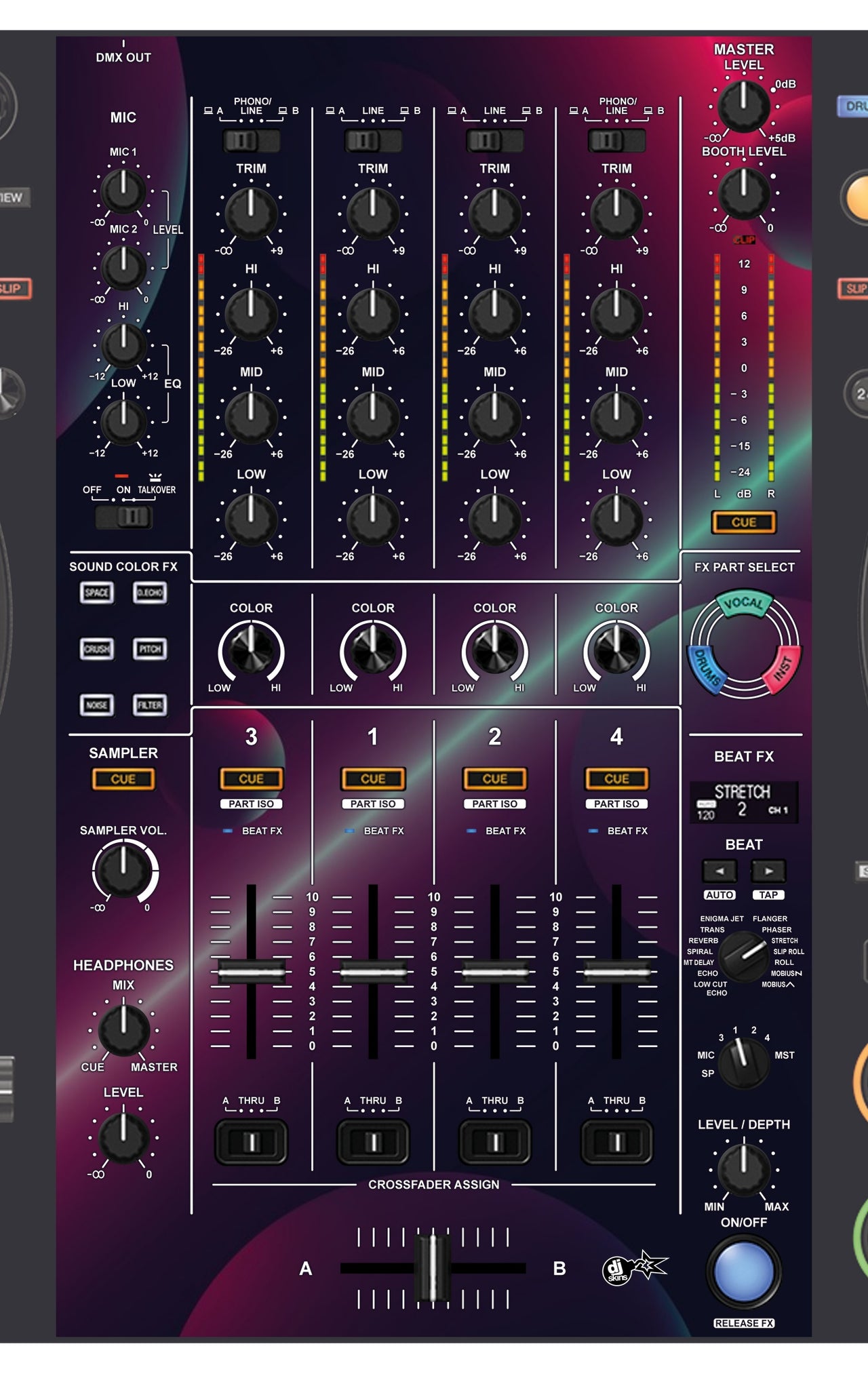Click the A/B crossfader handle

[x=432, y=1268]
